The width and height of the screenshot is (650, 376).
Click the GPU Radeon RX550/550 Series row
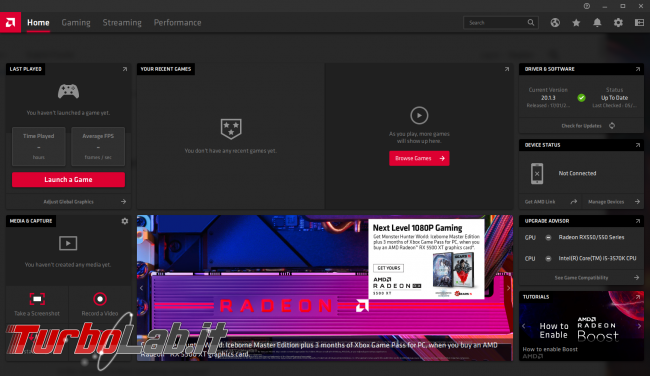581,238
